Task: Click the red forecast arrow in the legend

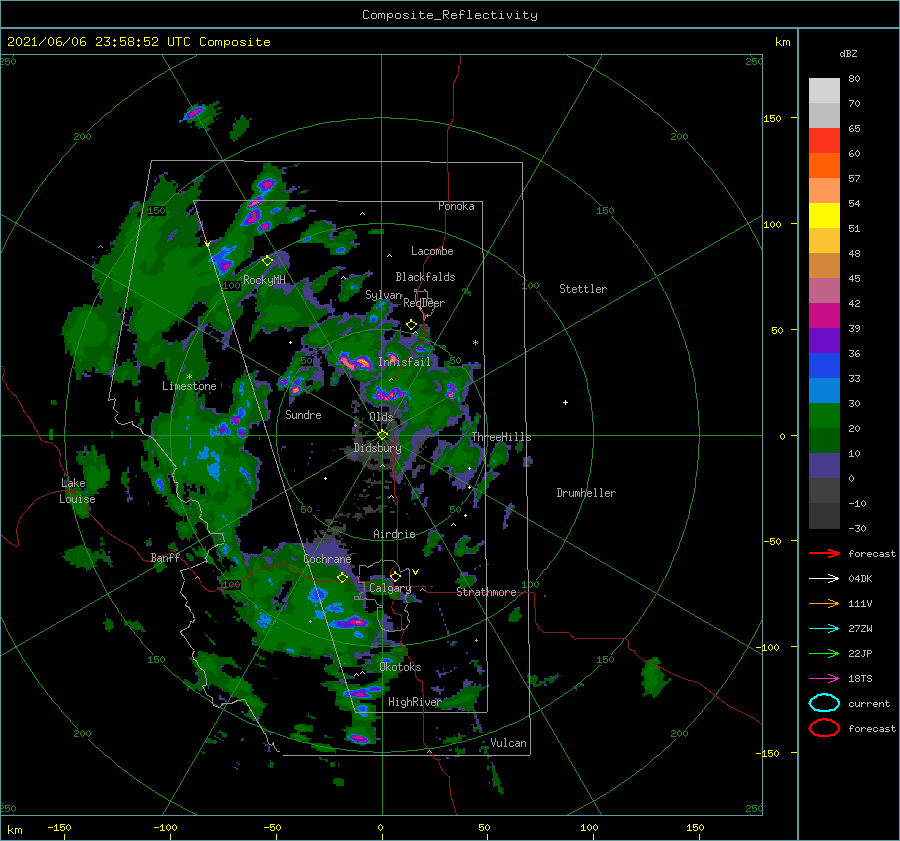Action: click(x=824, y=553)
